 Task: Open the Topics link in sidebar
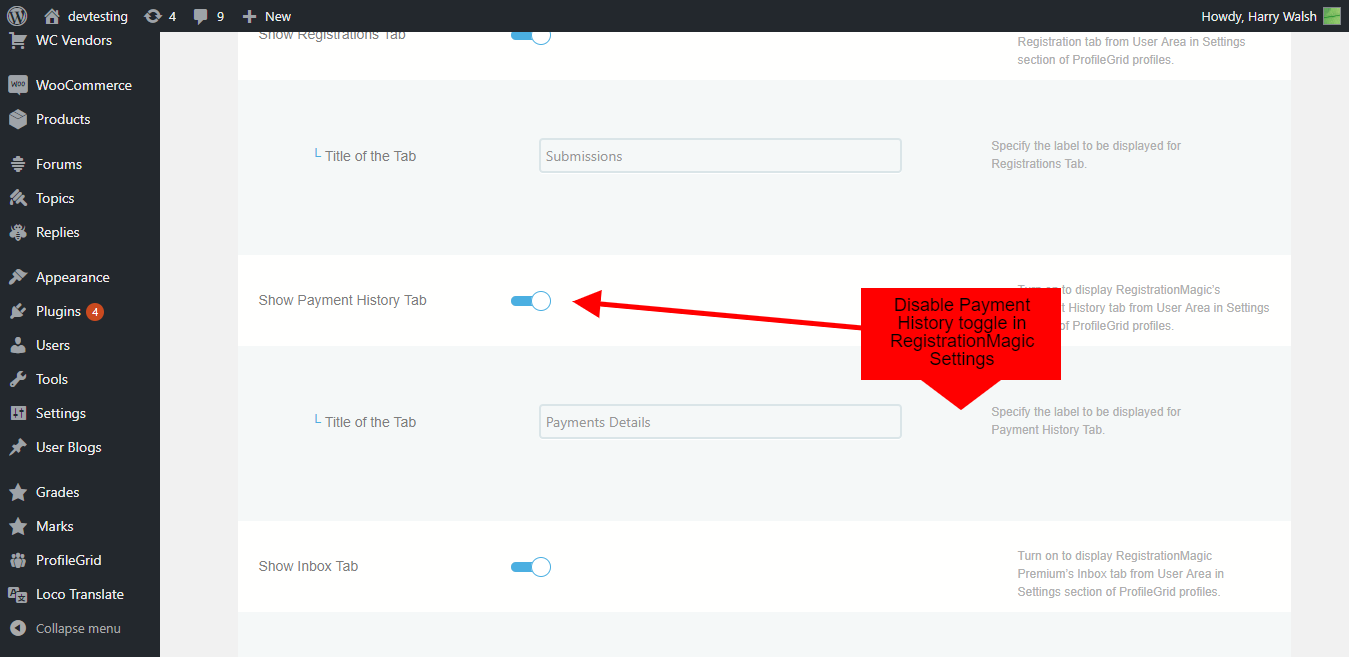[55, 198]
